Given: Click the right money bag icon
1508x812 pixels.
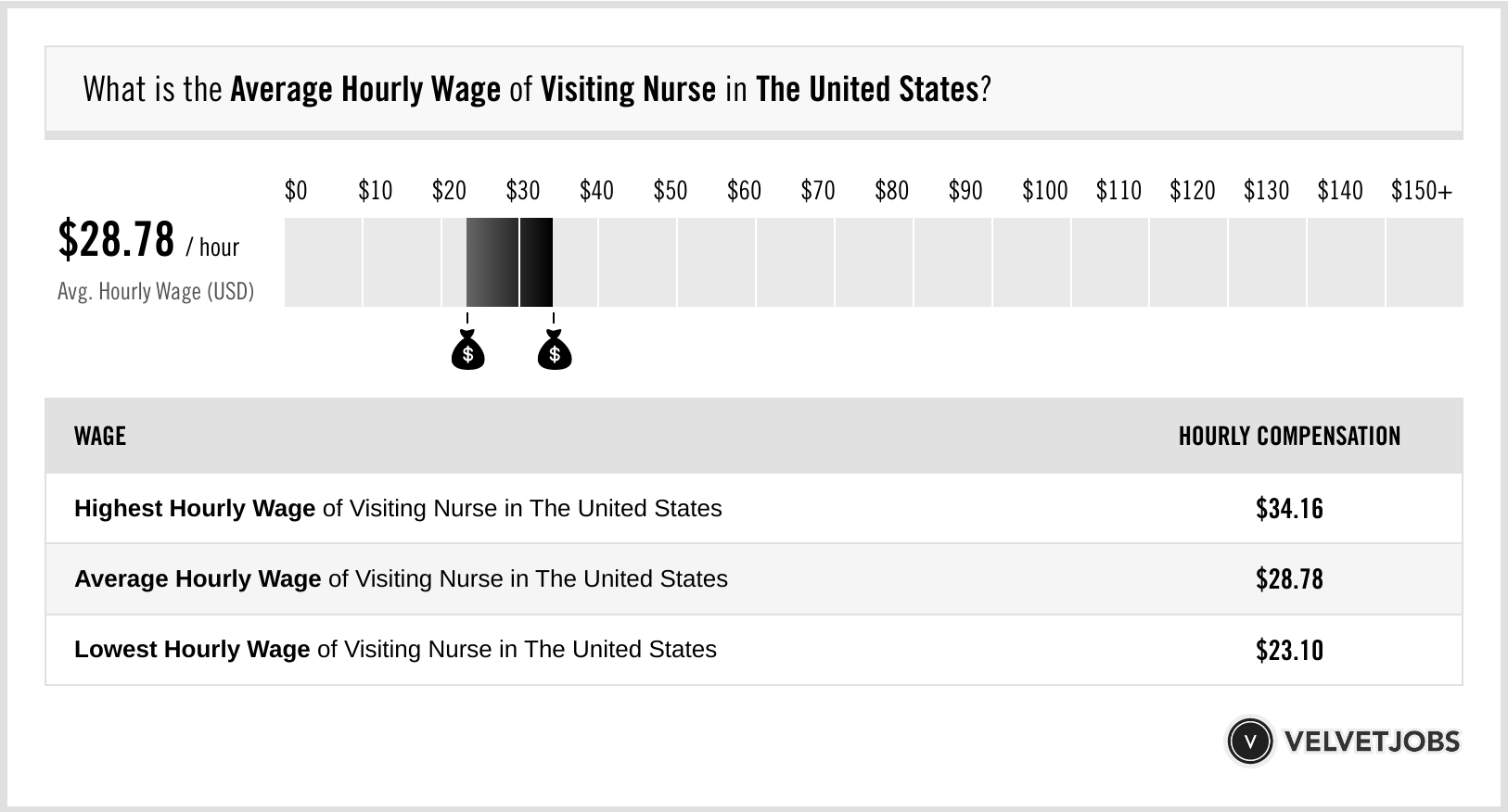Looking at the screenshot, I should click(x=555, y=351).
